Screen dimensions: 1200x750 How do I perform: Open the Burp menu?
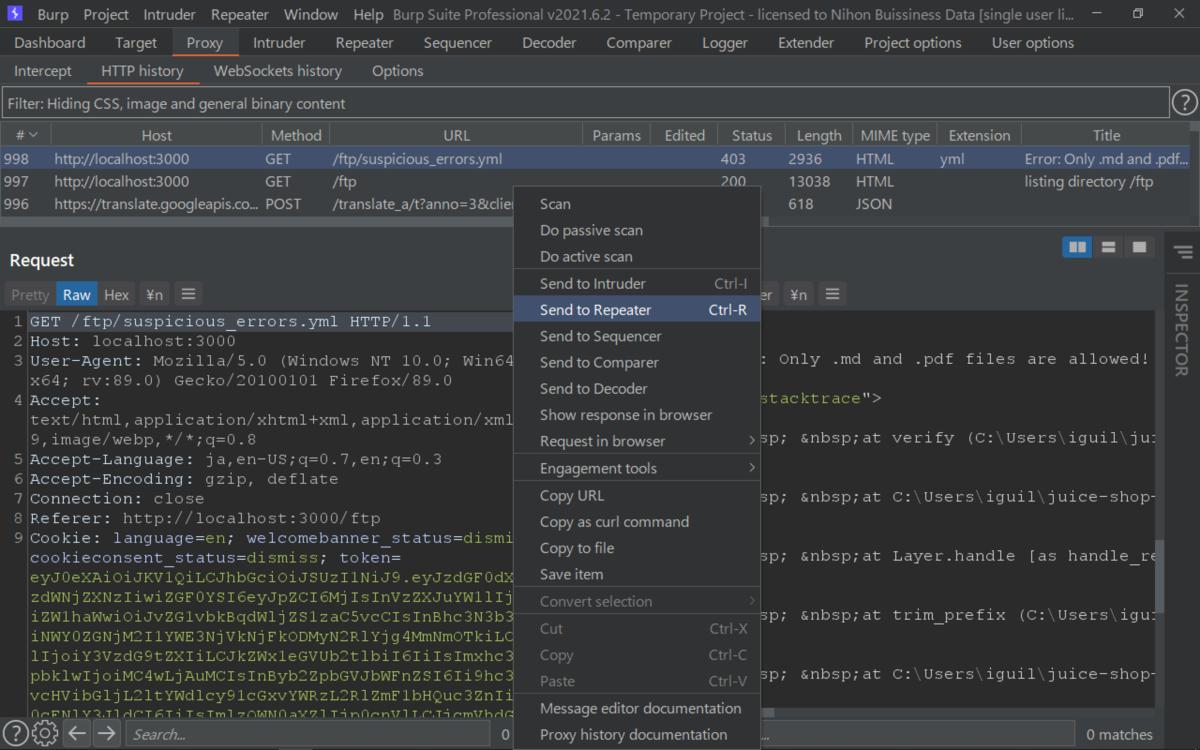click(53, 14)
